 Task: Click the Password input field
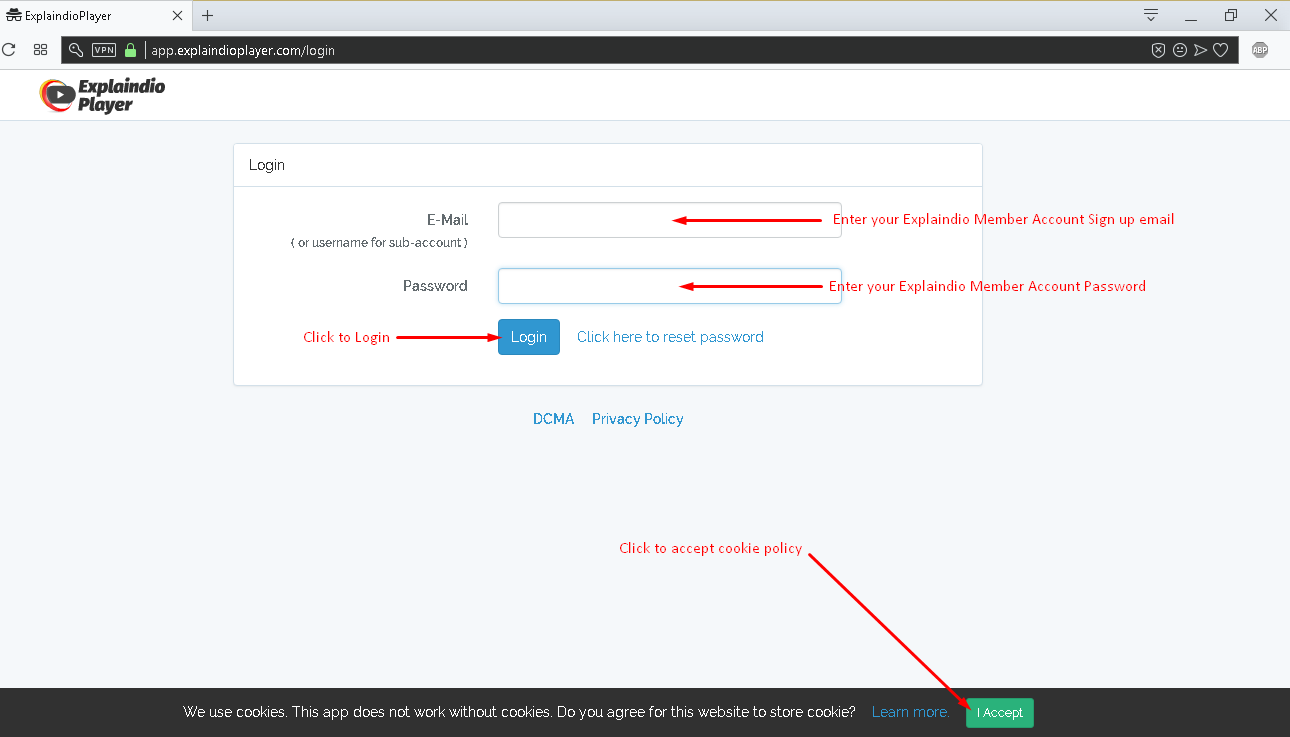(x=670, y=286)
